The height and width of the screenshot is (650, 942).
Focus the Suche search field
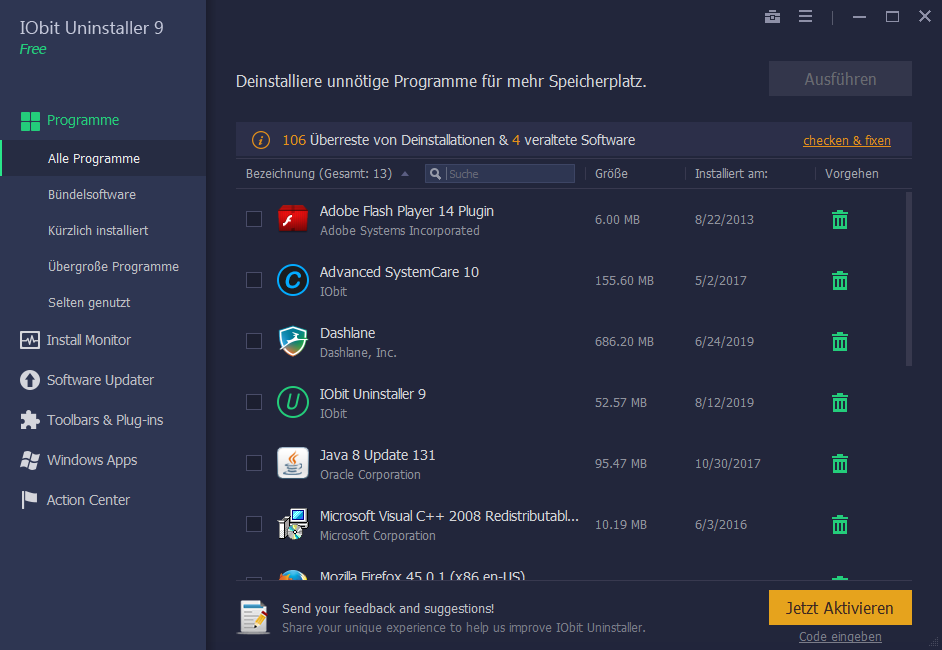(x=500, y=174)
